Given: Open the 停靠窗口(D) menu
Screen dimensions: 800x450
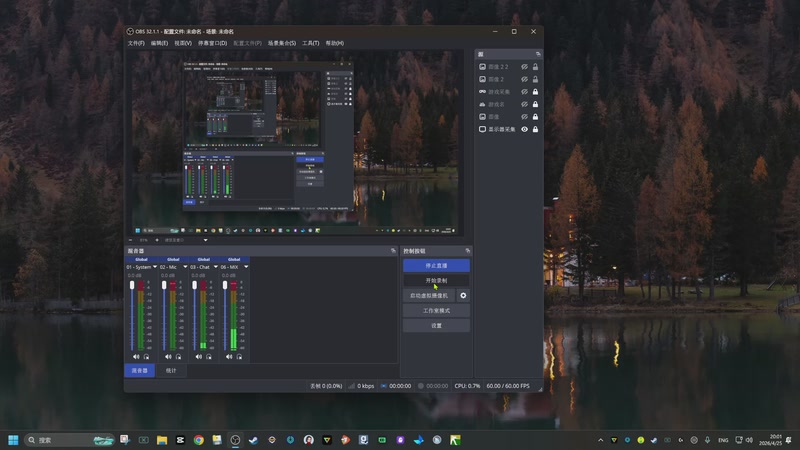Looking at the screenshot, I should tap(212, 43).
